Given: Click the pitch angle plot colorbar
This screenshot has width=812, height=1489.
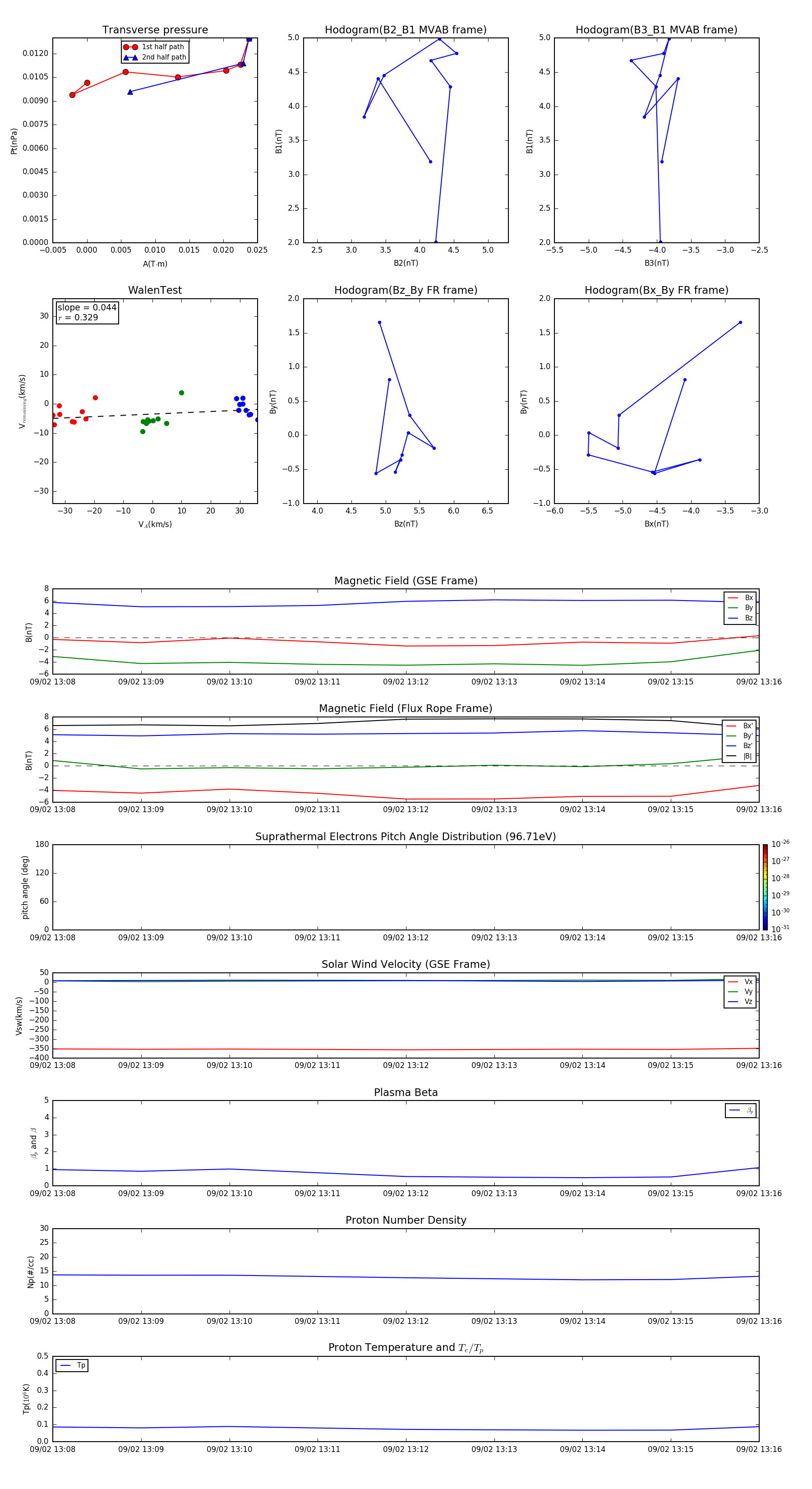Looking at the screenshot, I should (765, 887).
